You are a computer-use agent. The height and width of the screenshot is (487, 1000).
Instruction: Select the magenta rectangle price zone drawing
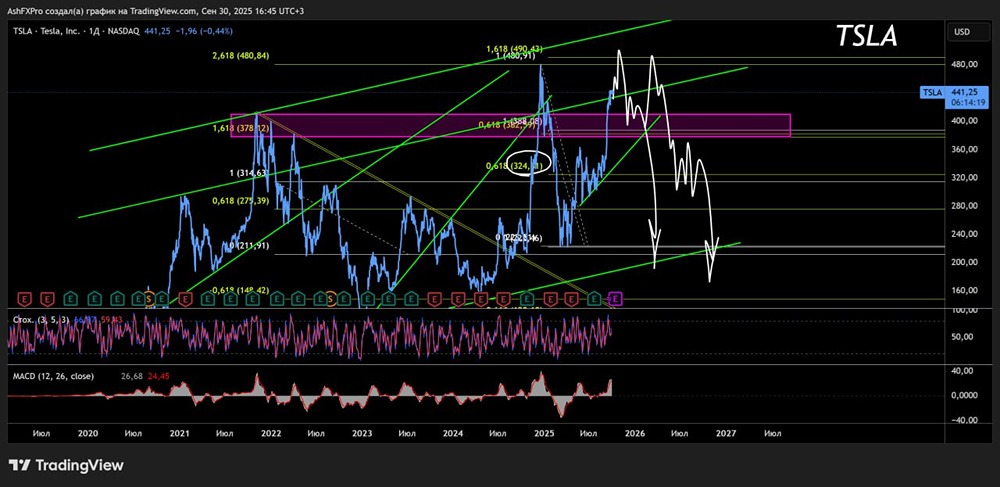coord(510,126)
